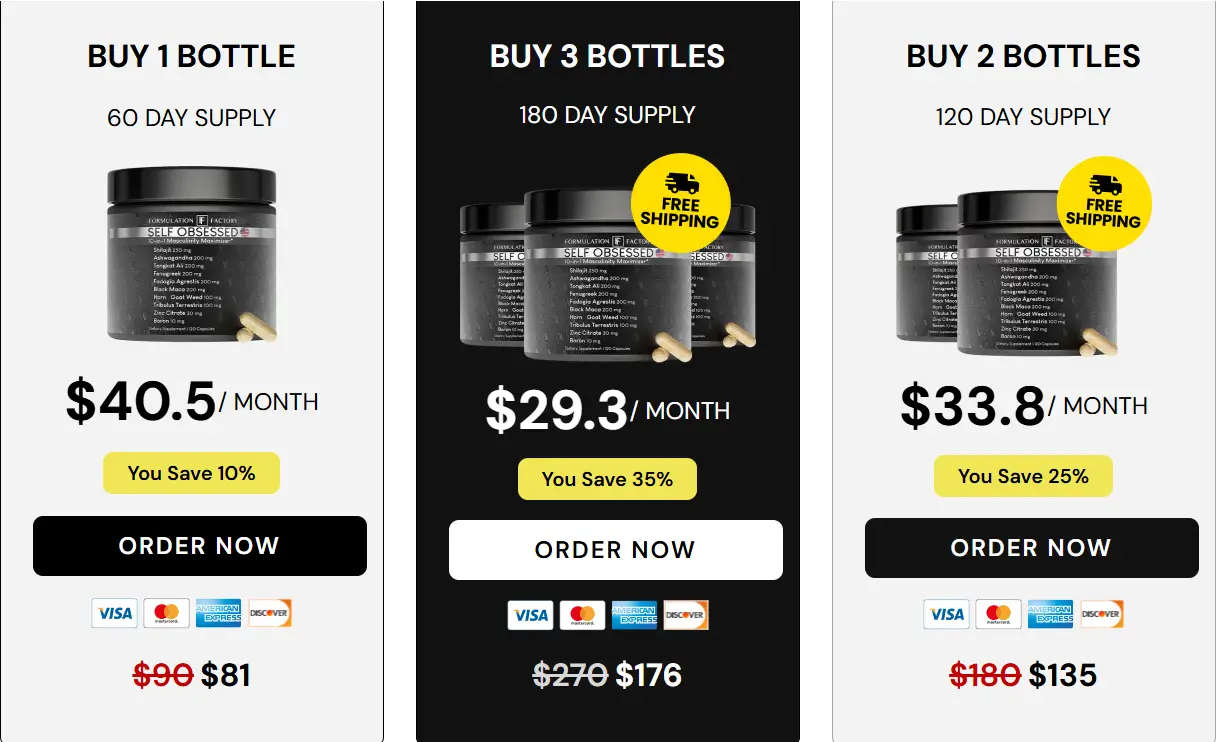Click Order Now for the 60 day supply
The width and height of the screenshot is (1216, 742).
click(200, 546)
